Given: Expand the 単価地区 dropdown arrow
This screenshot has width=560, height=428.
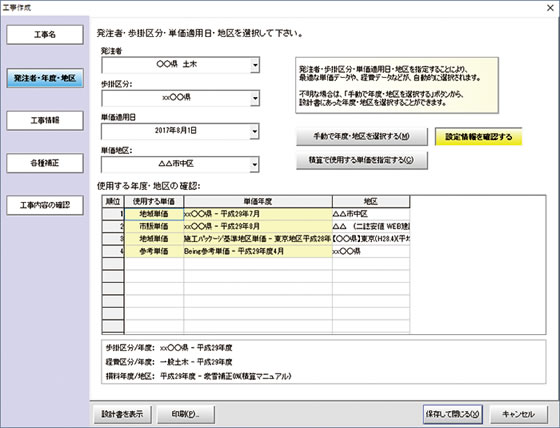Looking at the screenshot, I should pos(255,165).
